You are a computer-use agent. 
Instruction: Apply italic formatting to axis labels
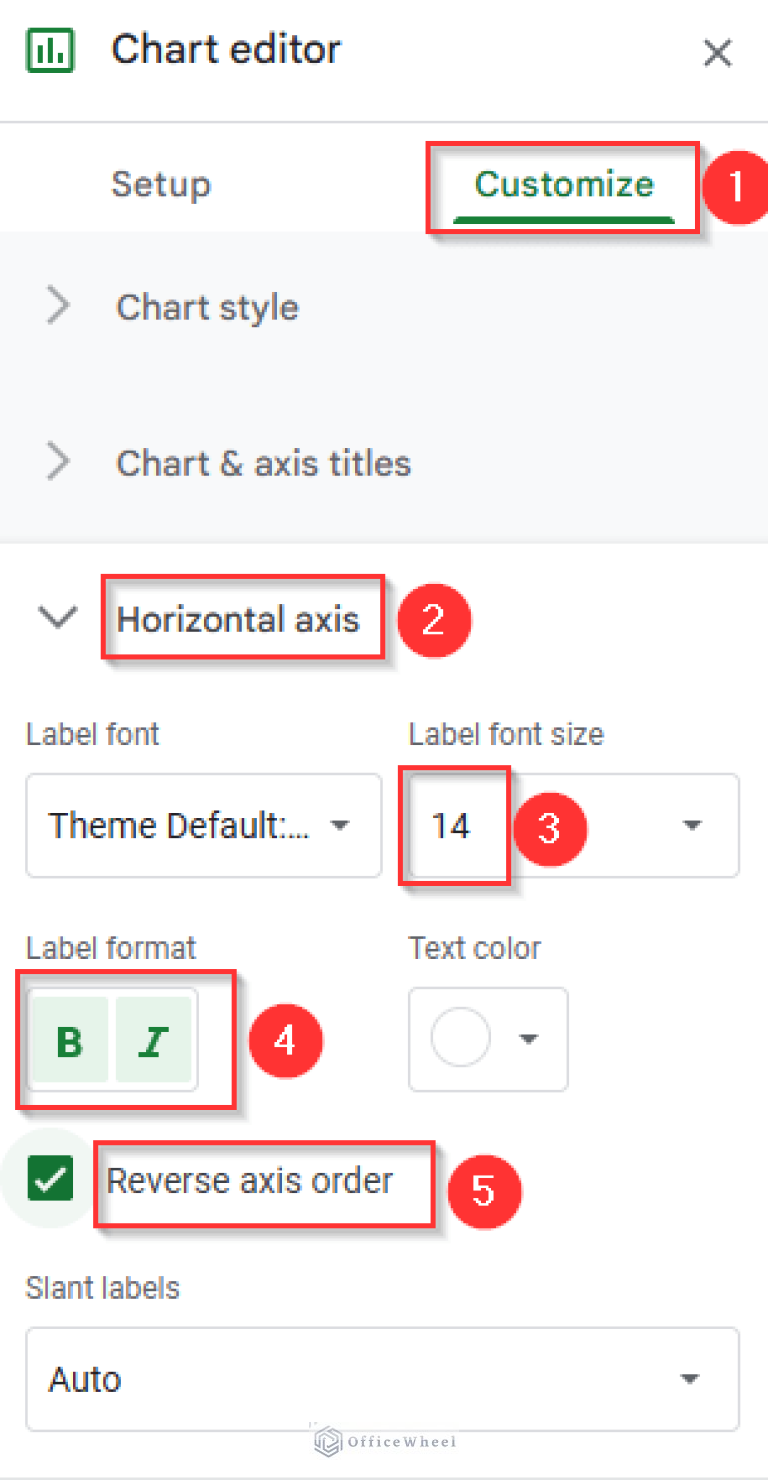tap(152, 1040)
